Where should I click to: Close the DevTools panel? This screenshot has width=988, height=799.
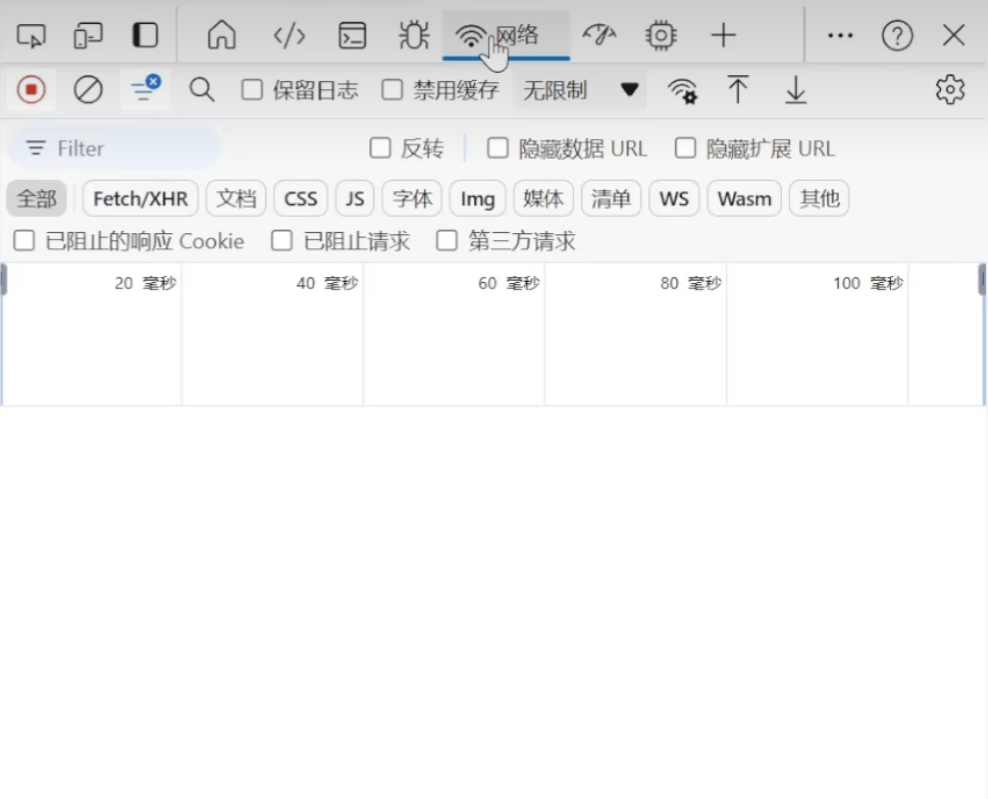(954, 35)
